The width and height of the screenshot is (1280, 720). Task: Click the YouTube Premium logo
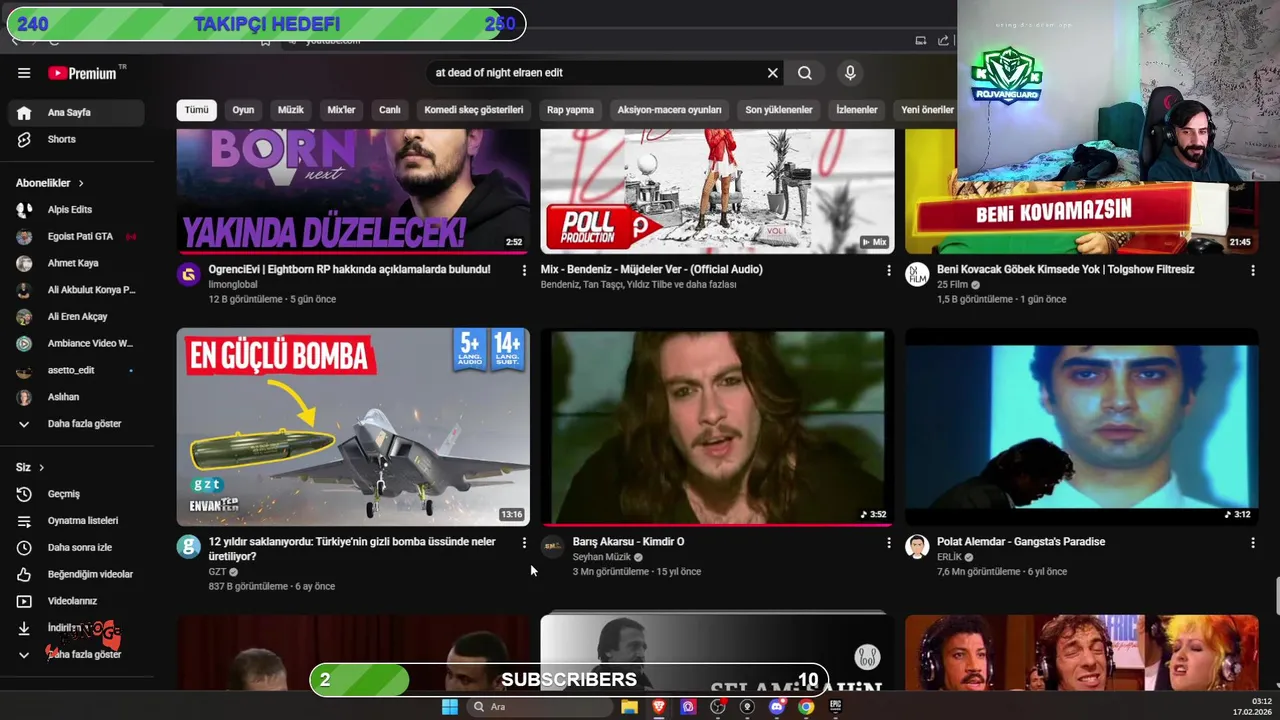point(85,73)
